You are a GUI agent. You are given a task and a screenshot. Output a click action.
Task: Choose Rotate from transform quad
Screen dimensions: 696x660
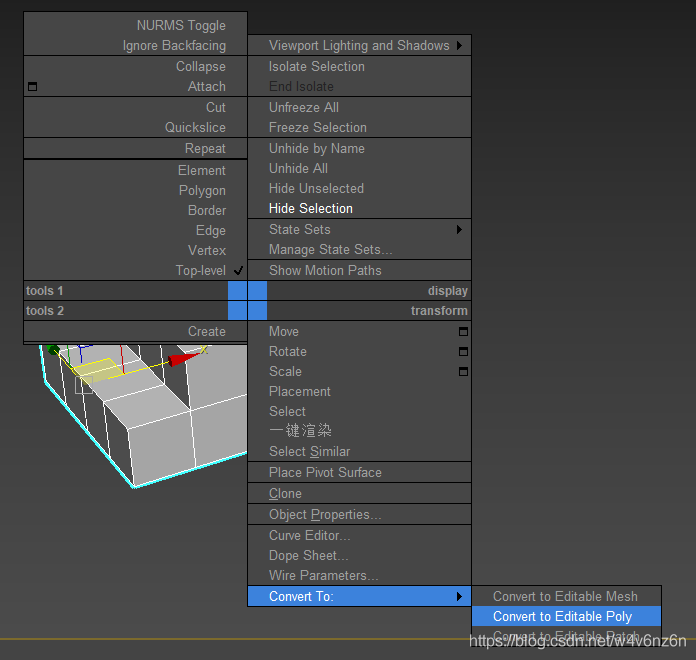288,351
